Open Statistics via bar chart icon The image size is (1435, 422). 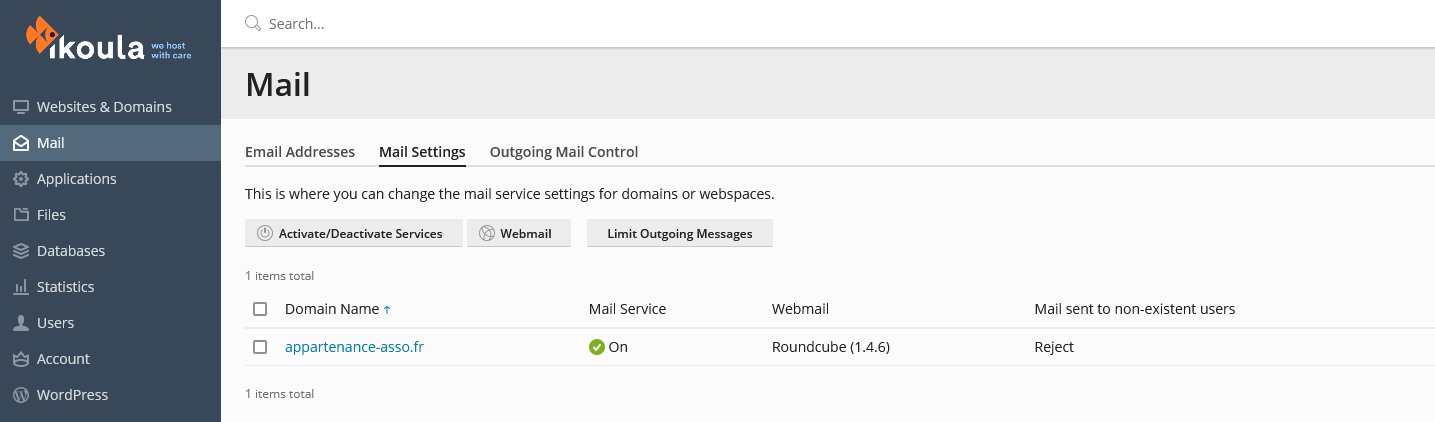(x=20, y=287)
